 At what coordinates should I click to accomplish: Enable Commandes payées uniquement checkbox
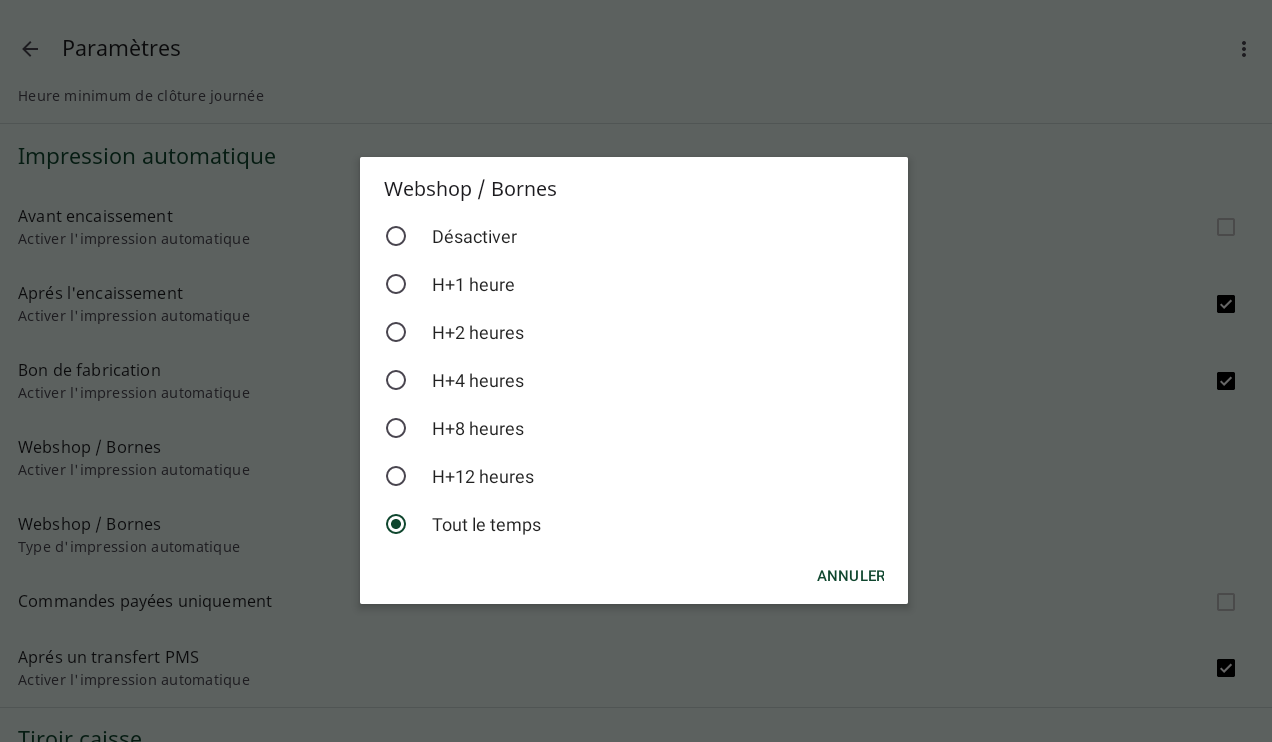(x=1226, y=602)
